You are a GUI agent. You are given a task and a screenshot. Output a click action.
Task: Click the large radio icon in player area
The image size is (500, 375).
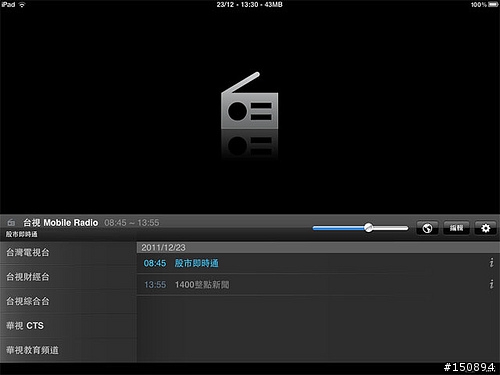point(250,101)
